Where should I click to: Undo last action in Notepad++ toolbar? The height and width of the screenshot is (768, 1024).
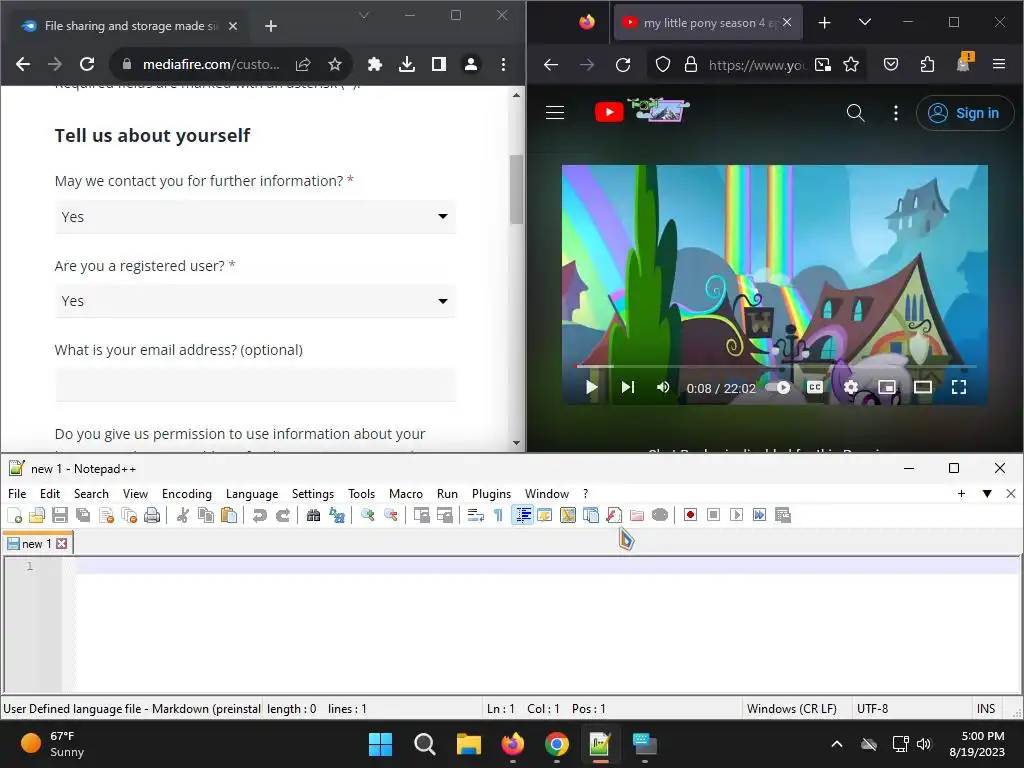[x=259, y=515]
